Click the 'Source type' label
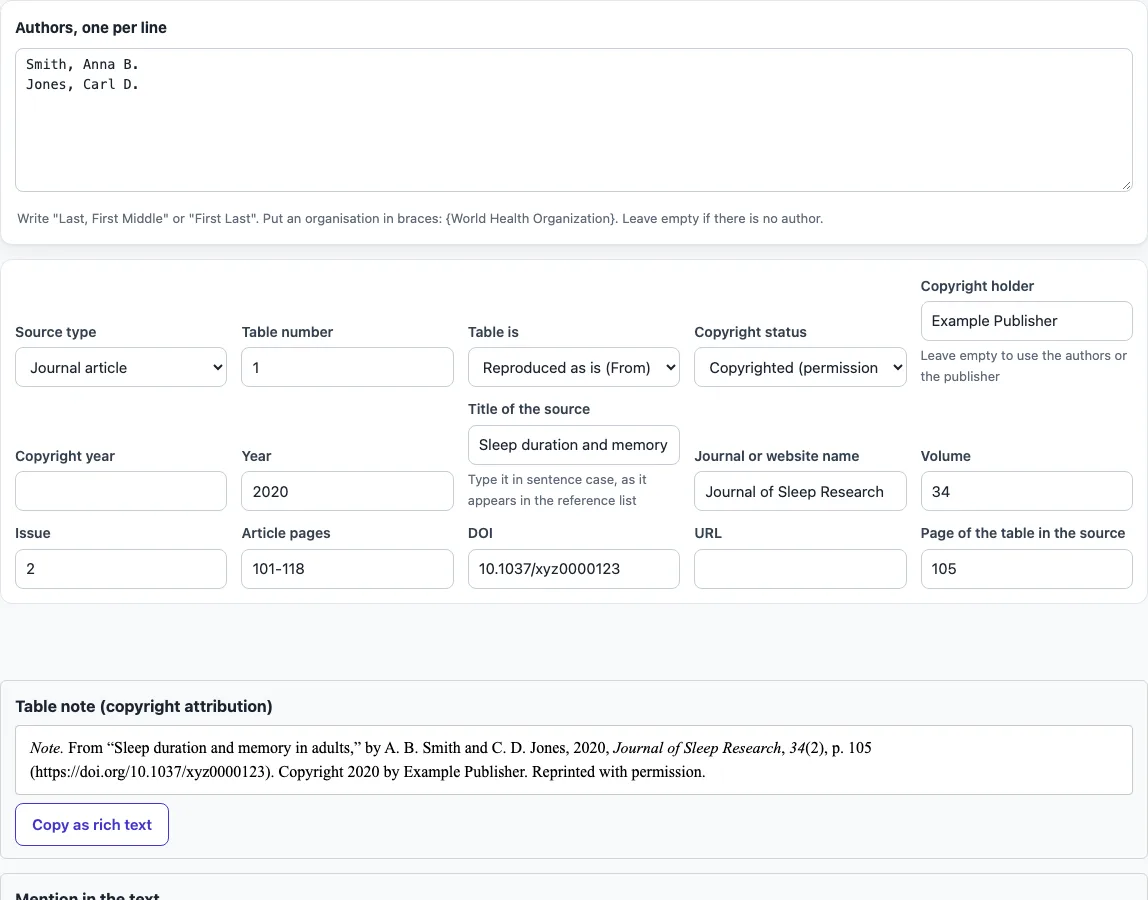 56,332
